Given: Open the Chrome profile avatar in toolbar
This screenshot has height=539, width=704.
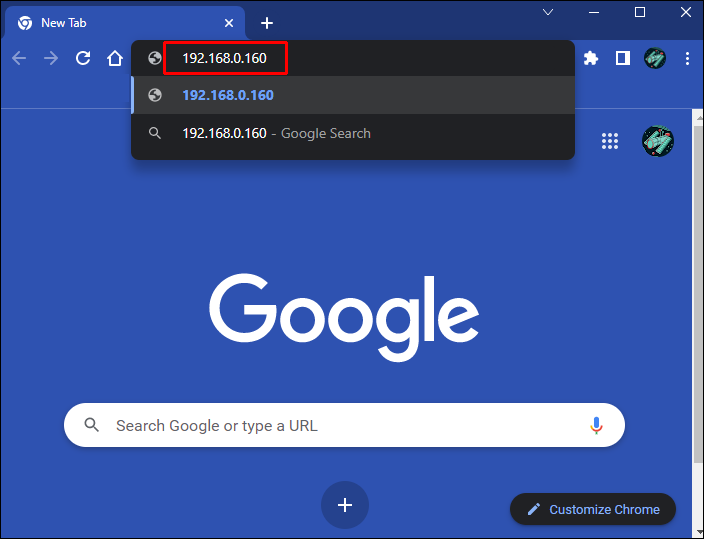Looking at the screenshot, I should click(655, 58).
